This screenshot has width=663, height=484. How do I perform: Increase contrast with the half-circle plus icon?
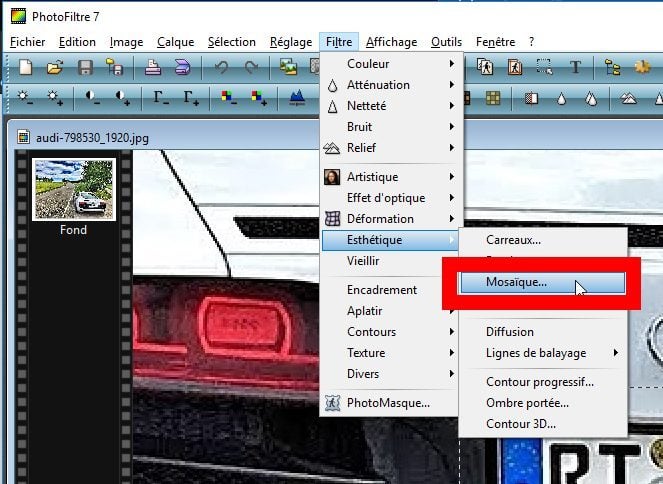click(122, 98)
